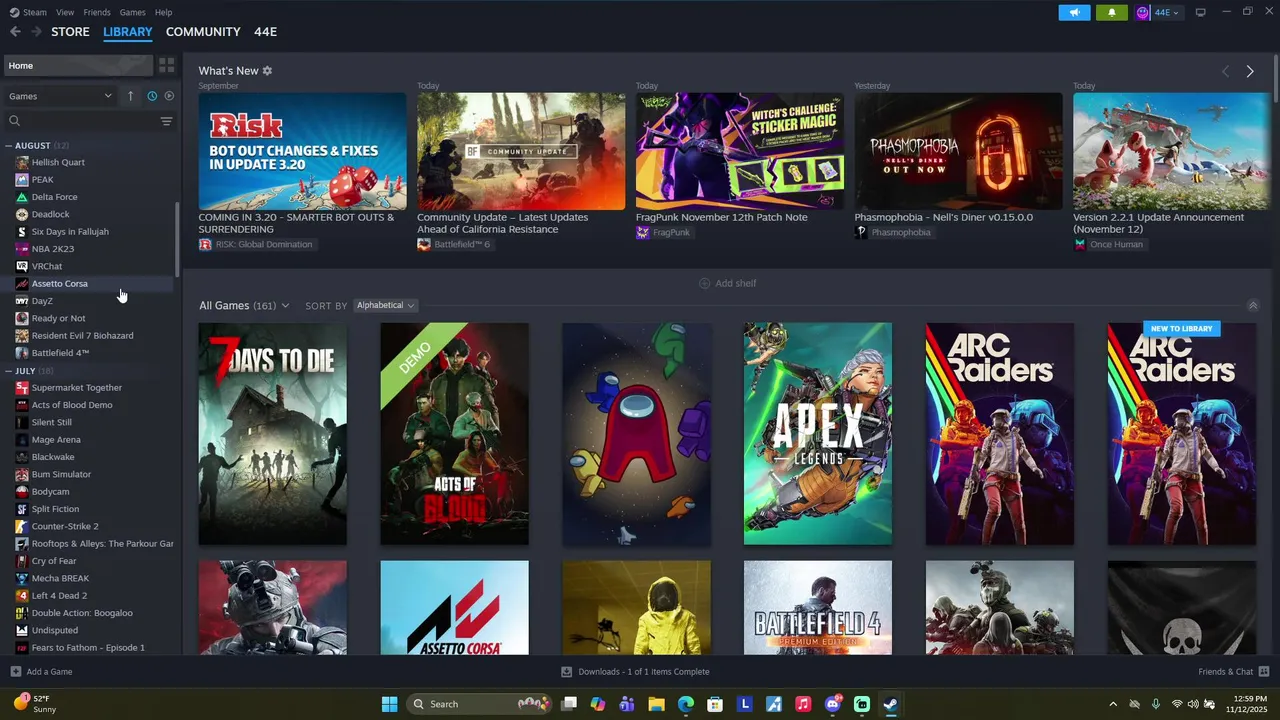Show hidden system tray icons chevron
Screen dimensions: 1280x720
(x=1113, y=704)
